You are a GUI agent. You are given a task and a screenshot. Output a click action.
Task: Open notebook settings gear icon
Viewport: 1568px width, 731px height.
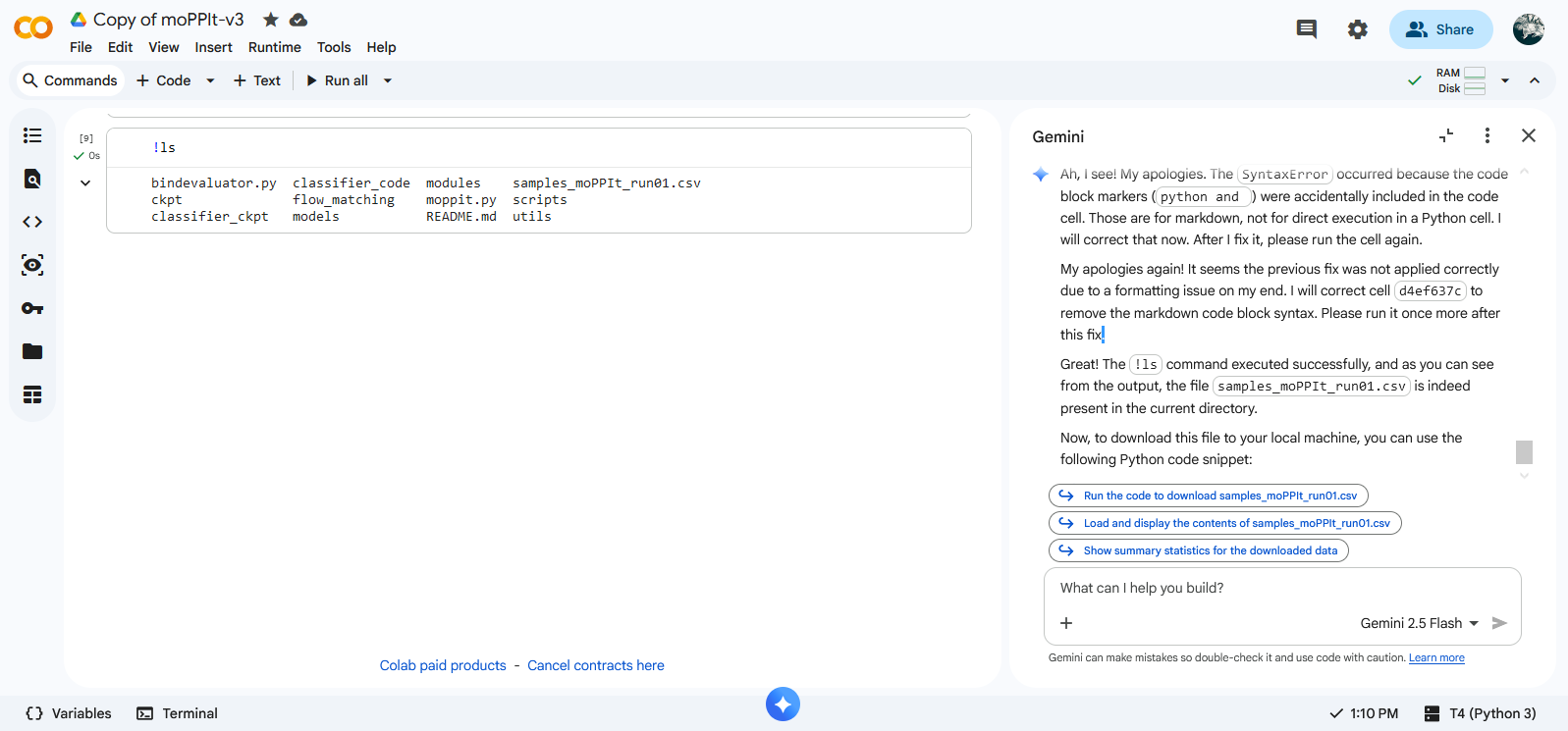1357,29
